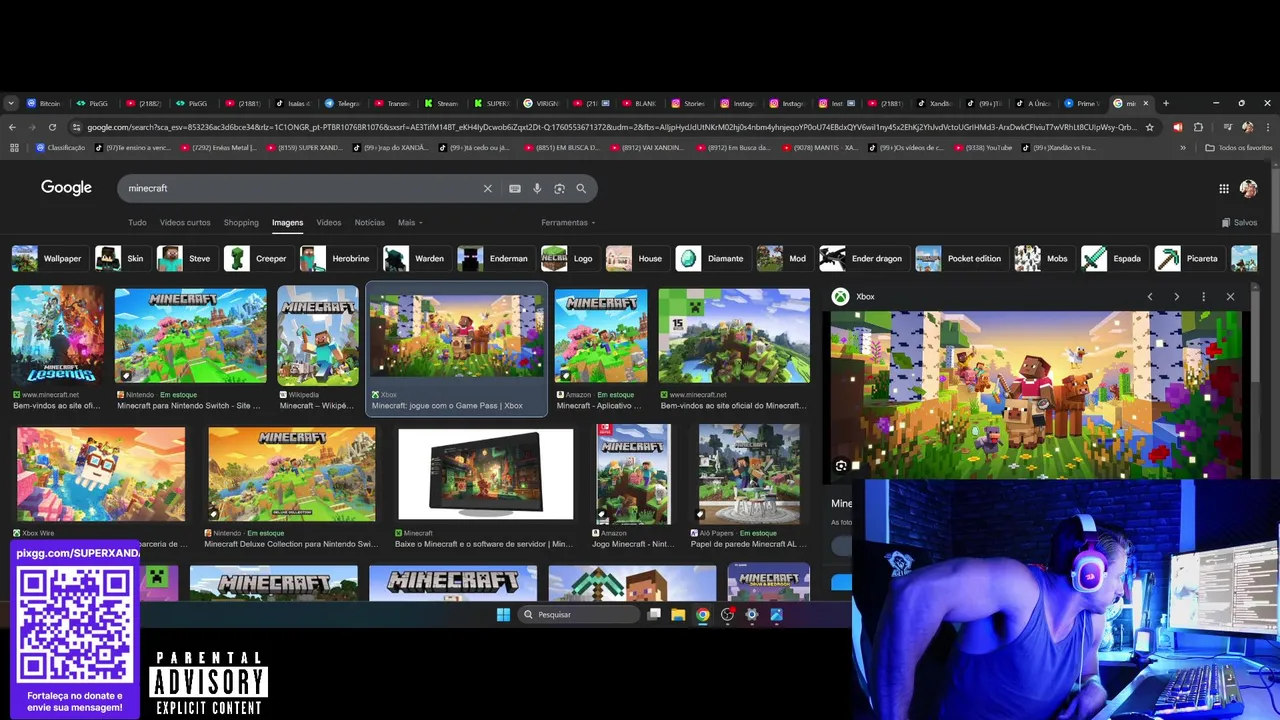Open Minecraft Deluxe Collection Nintendo Switch image

point(292,475)
